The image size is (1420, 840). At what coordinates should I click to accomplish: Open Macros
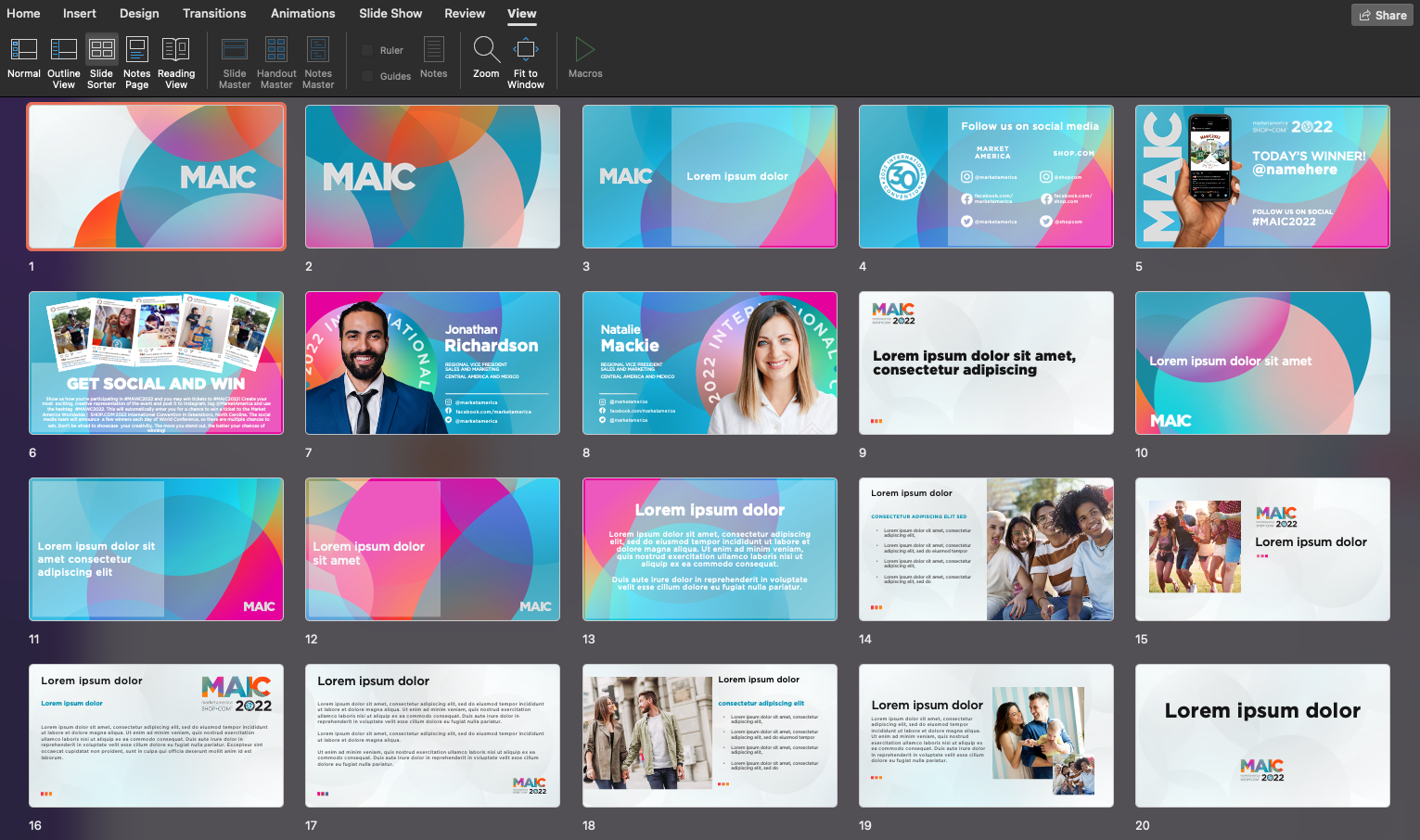pos(585,58)
